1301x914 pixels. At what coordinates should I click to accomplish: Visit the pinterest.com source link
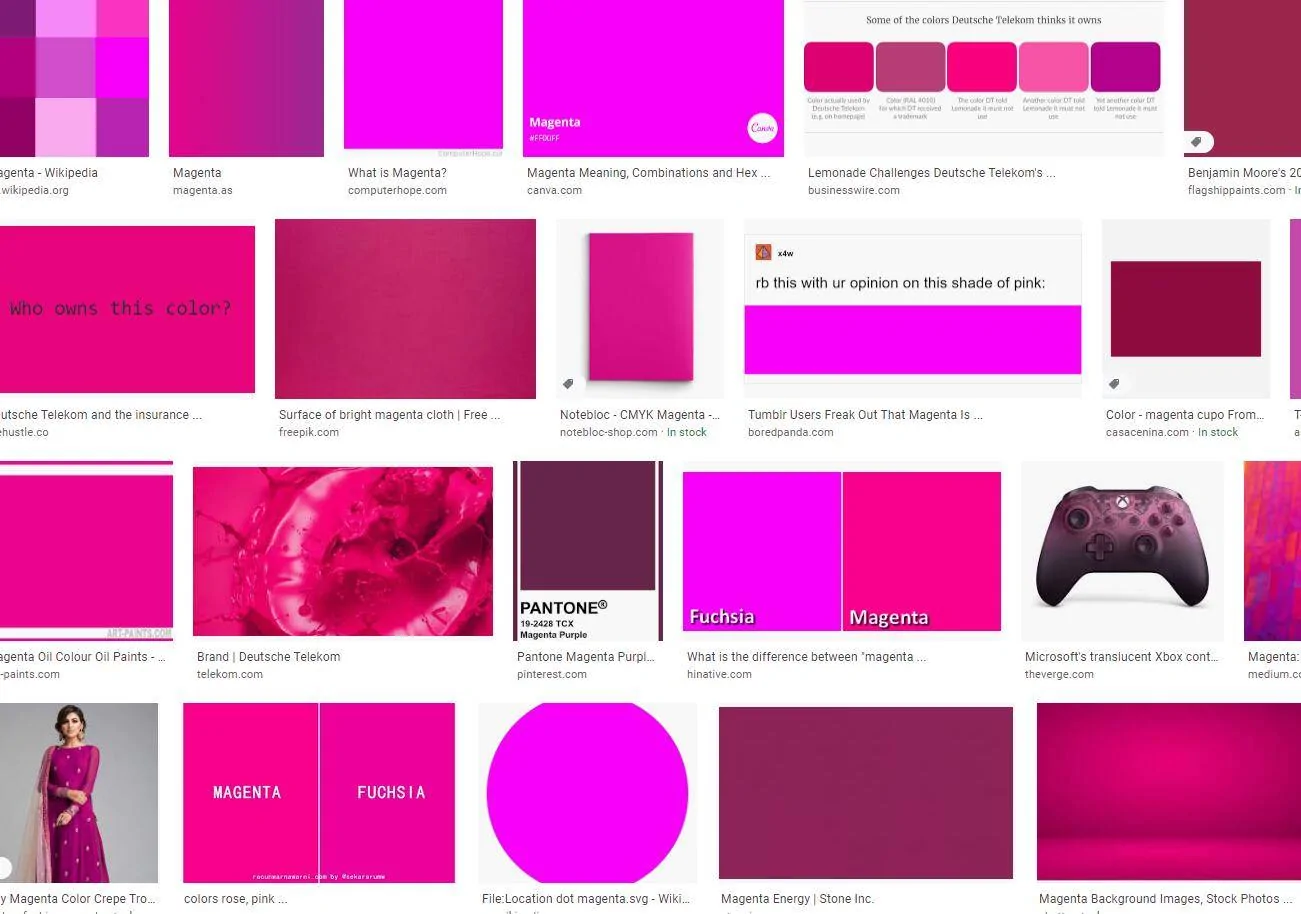(552, 674)
